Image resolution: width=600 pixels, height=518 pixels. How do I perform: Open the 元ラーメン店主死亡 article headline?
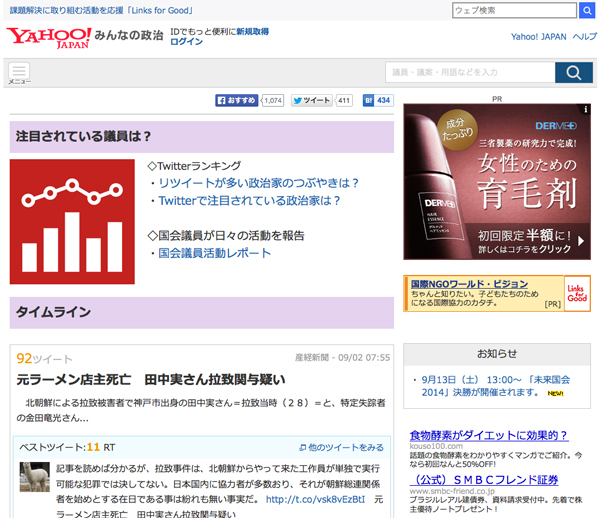point(151,380)
